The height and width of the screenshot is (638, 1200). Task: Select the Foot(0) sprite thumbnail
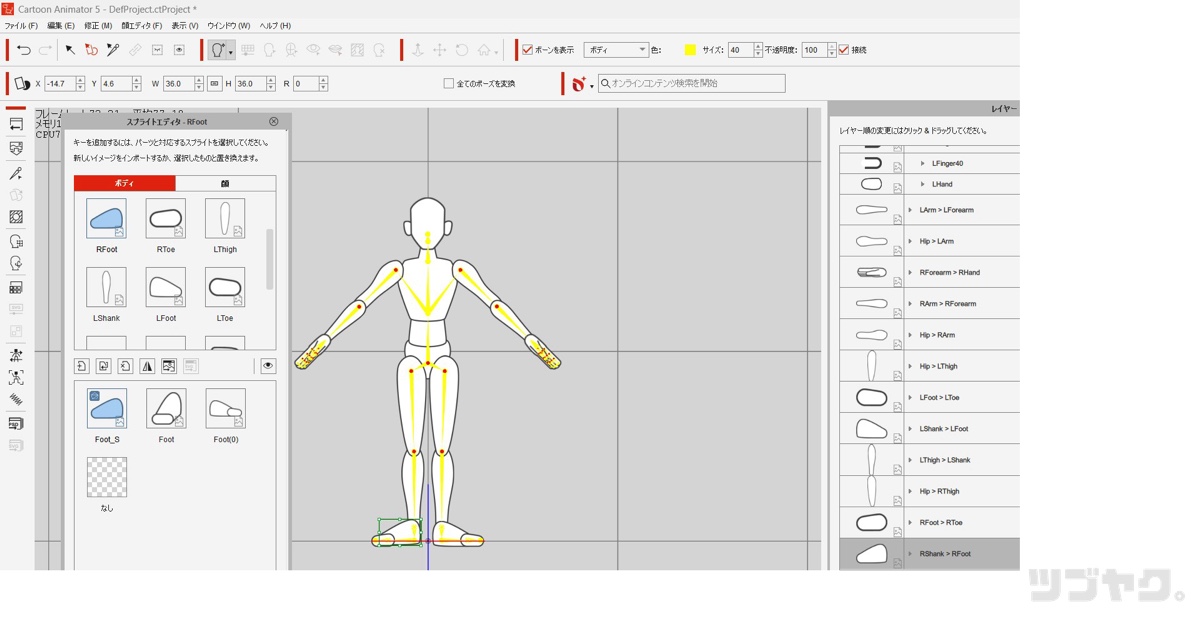[226, 410]
